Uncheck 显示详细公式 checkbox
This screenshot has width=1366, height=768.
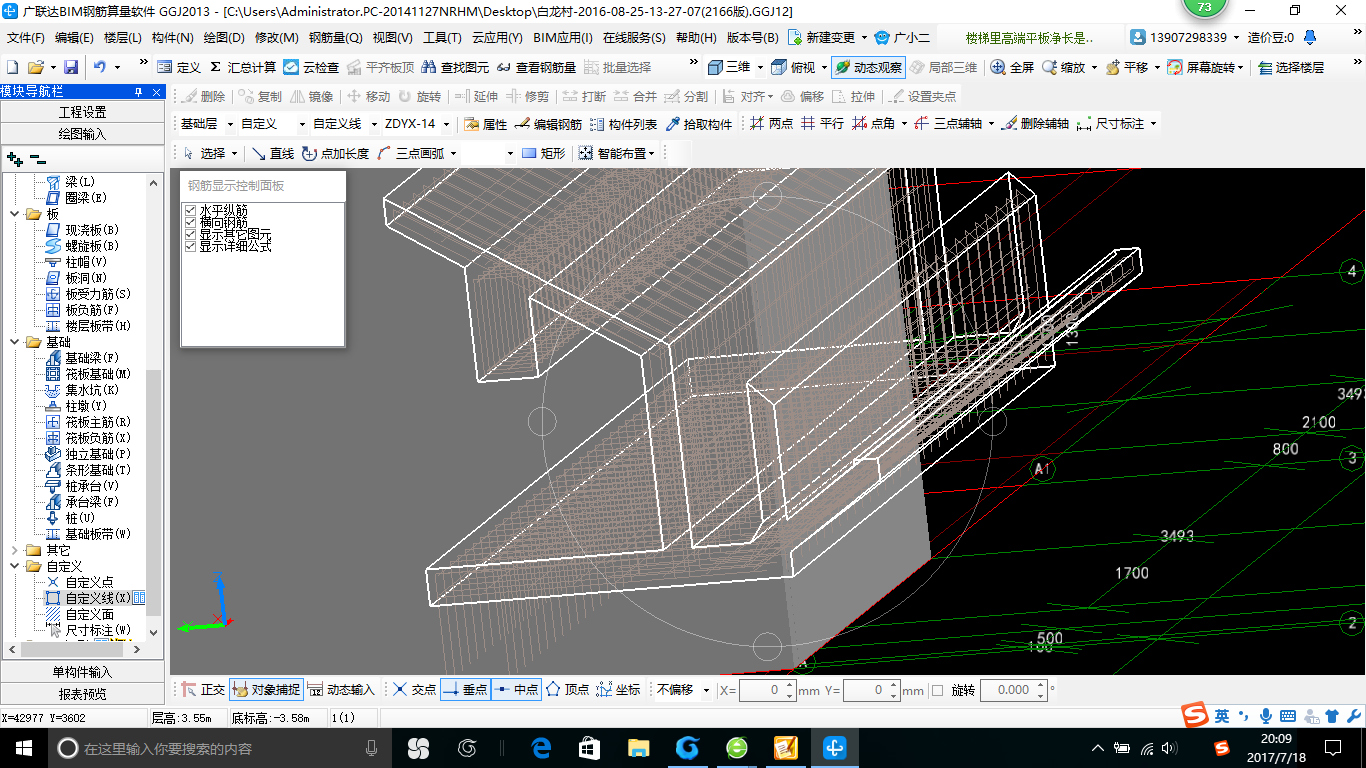pyautogui.click(x=190, y=245)
